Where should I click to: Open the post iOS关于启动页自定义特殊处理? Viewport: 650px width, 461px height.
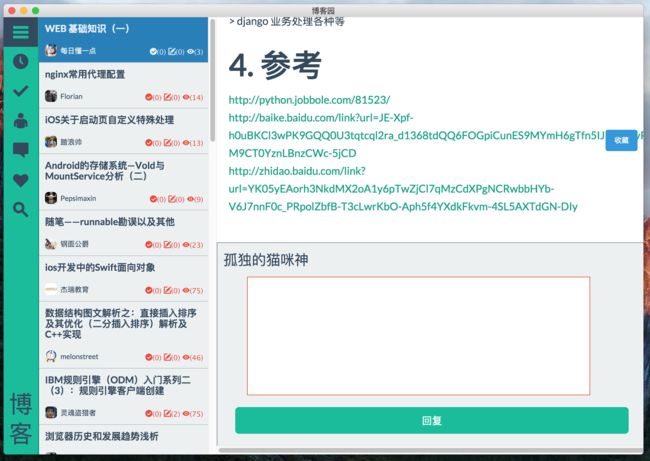click(109, 120)
